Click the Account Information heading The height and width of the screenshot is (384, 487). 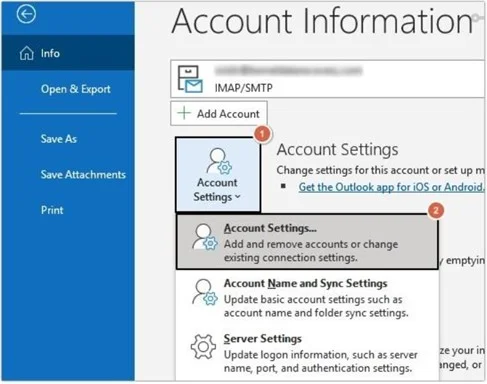pos(322,21)
